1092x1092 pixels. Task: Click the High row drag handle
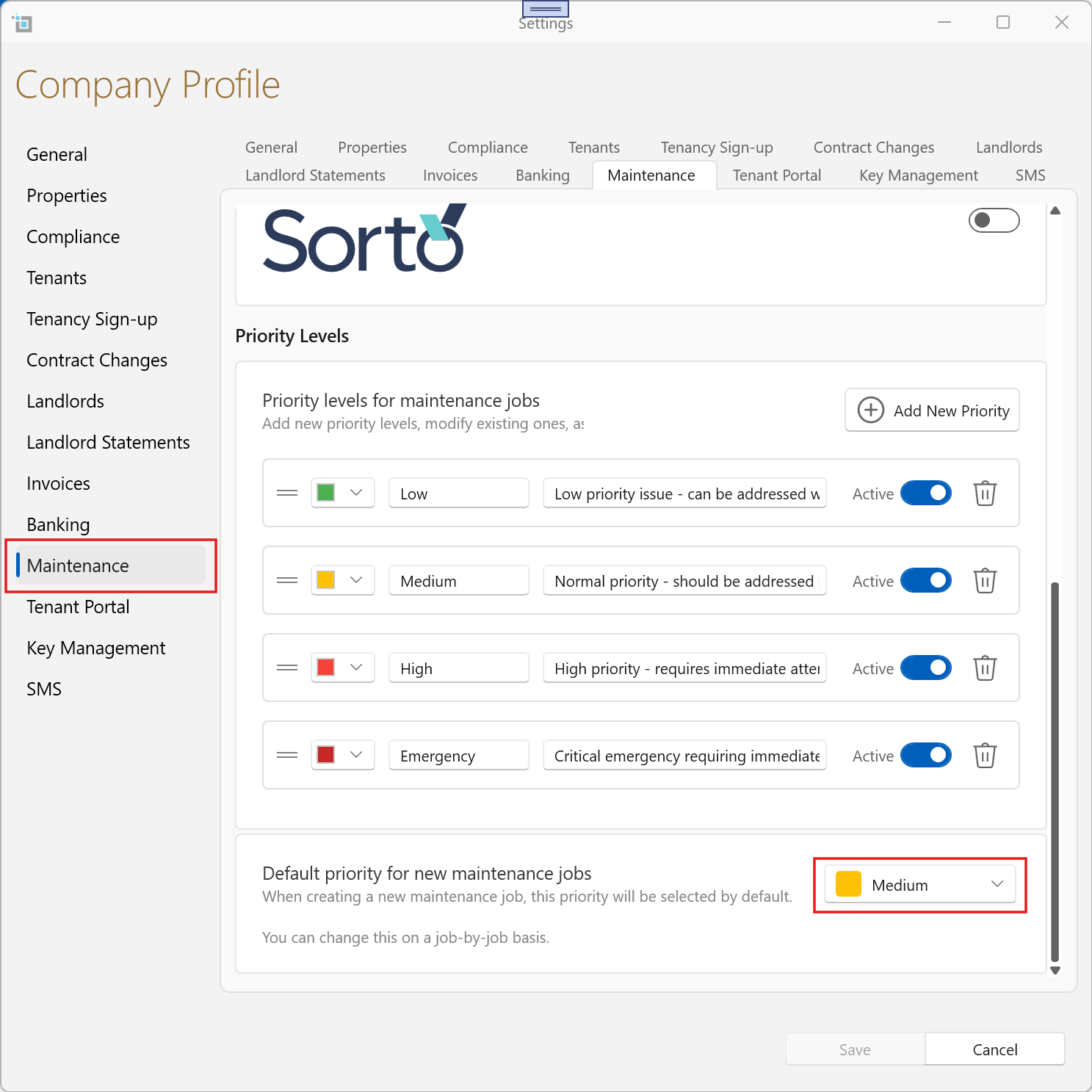pos(287,668)
